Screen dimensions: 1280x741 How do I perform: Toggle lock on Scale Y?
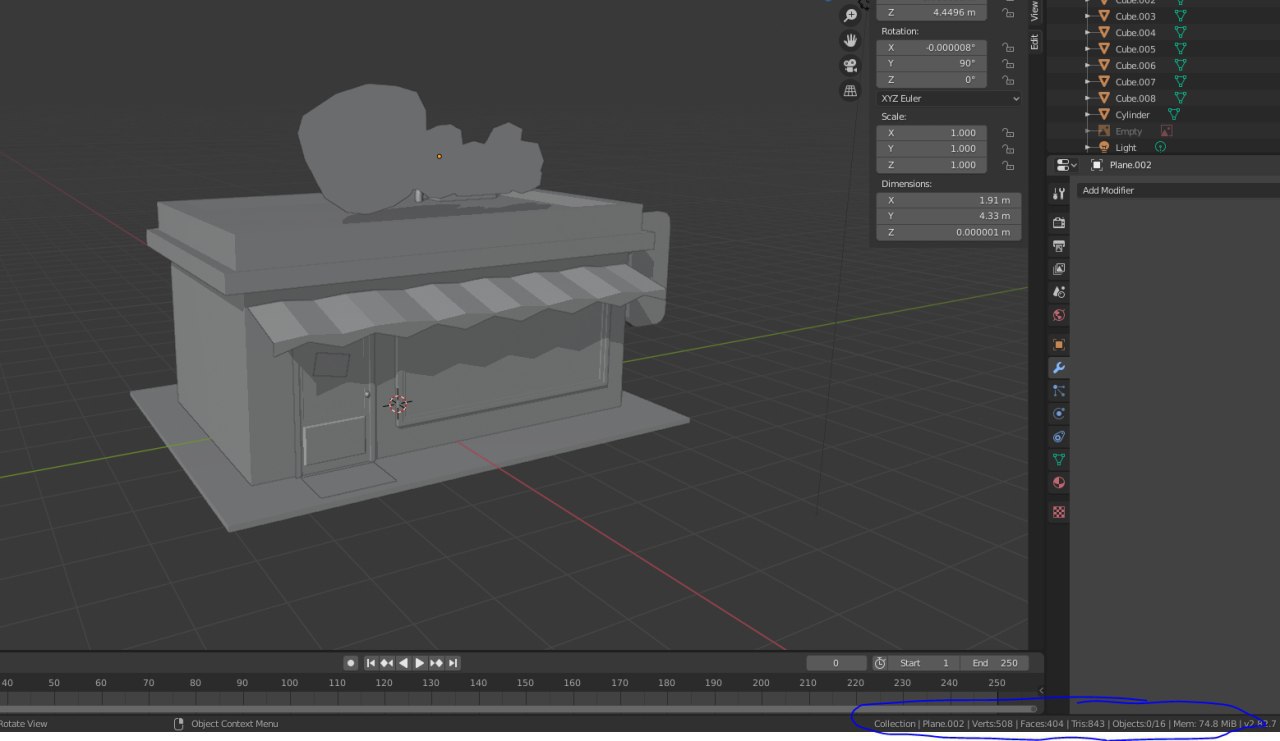click(1008, 149)
